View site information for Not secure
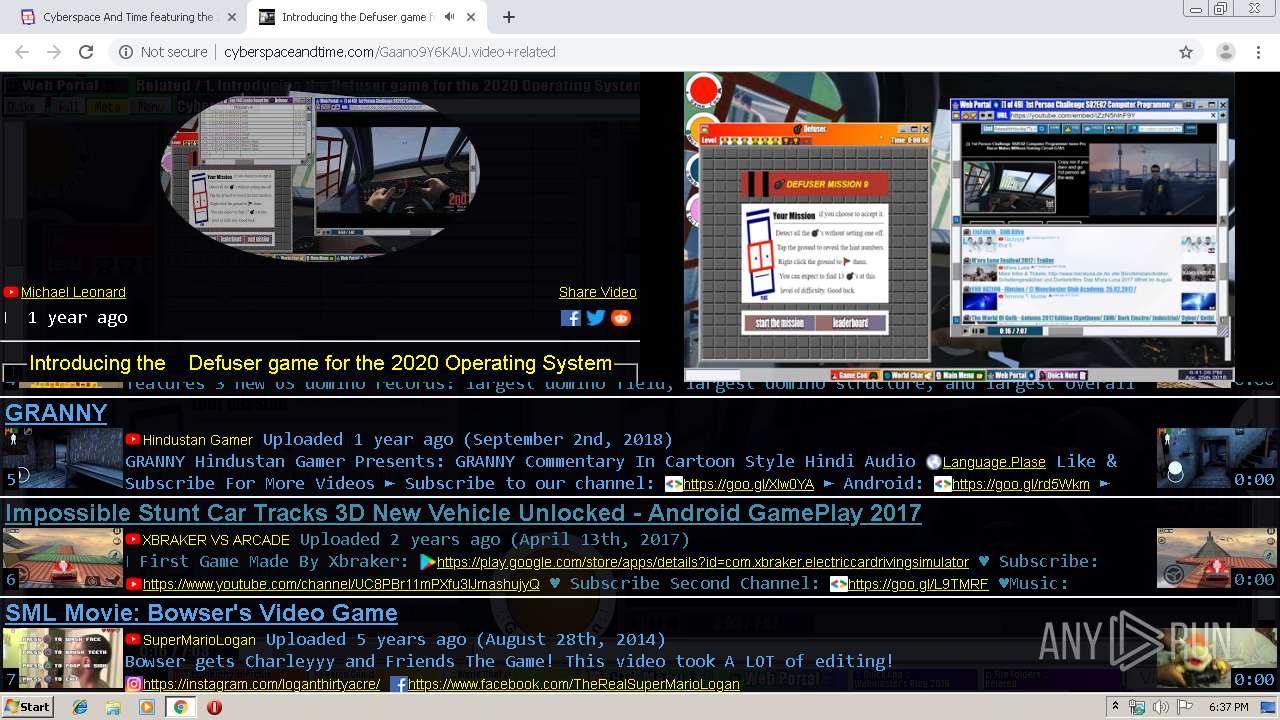This screenshot has width=1280, height=720. (x=163, y=52)
